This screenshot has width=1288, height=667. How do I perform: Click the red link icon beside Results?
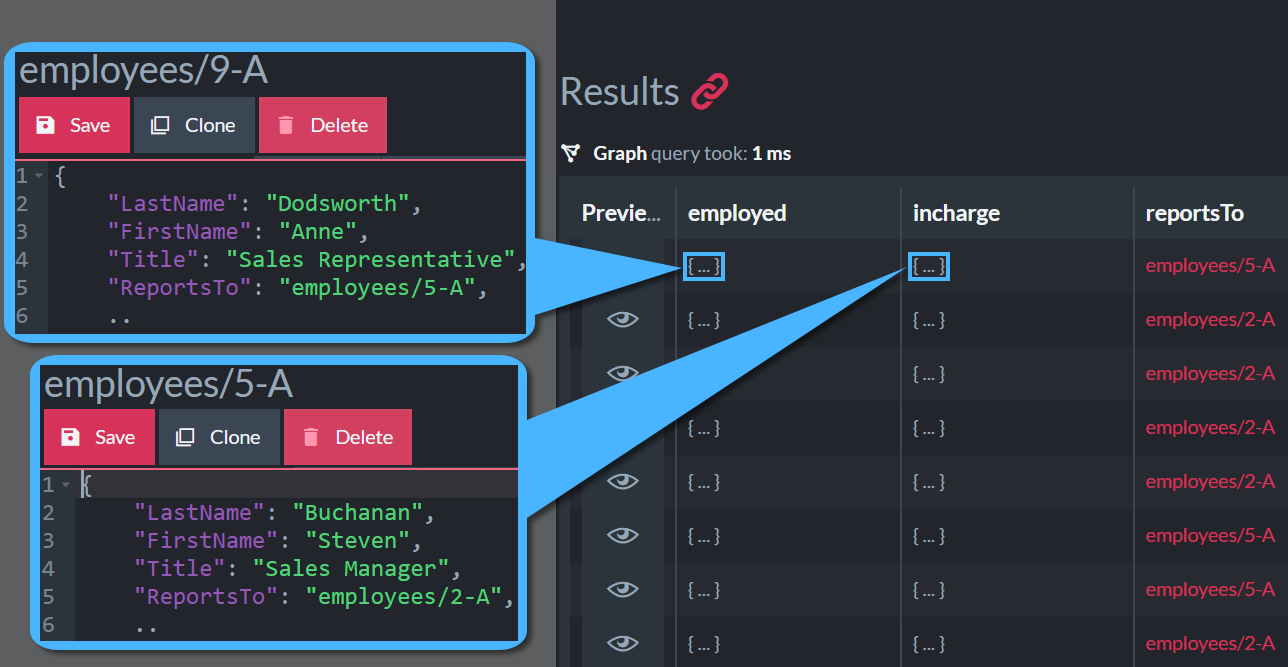click(x=710, y=92)
